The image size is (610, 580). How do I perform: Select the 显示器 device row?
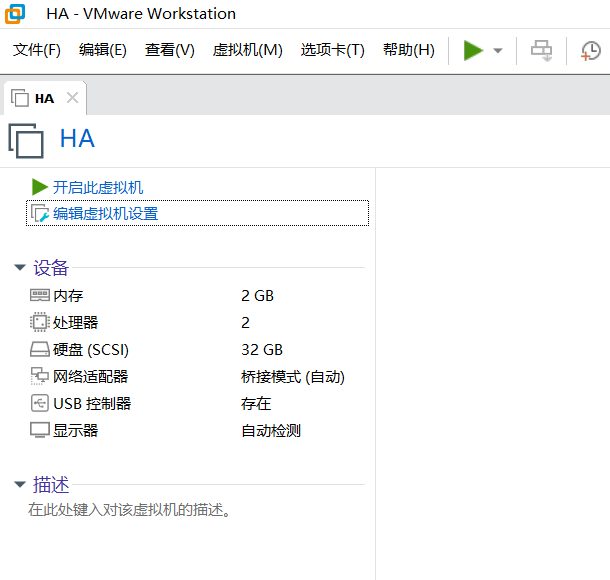click(x=197, y=431)
